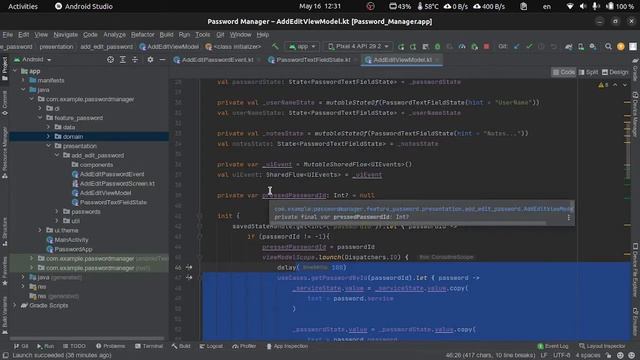Viewport: 640px width, 360px height.
Task: Expand the manifests folder
Action: [x=24, y=80]
